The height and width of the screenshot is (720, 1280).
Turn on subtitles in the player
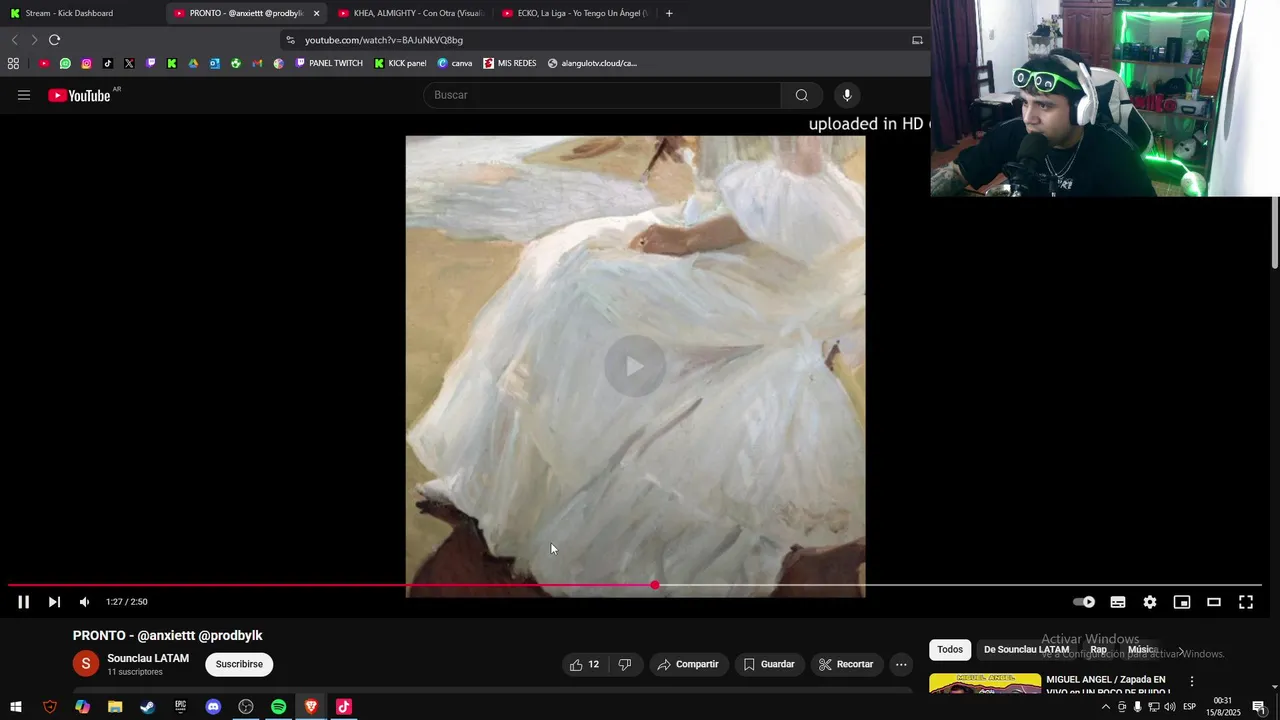coord(1118,602)
